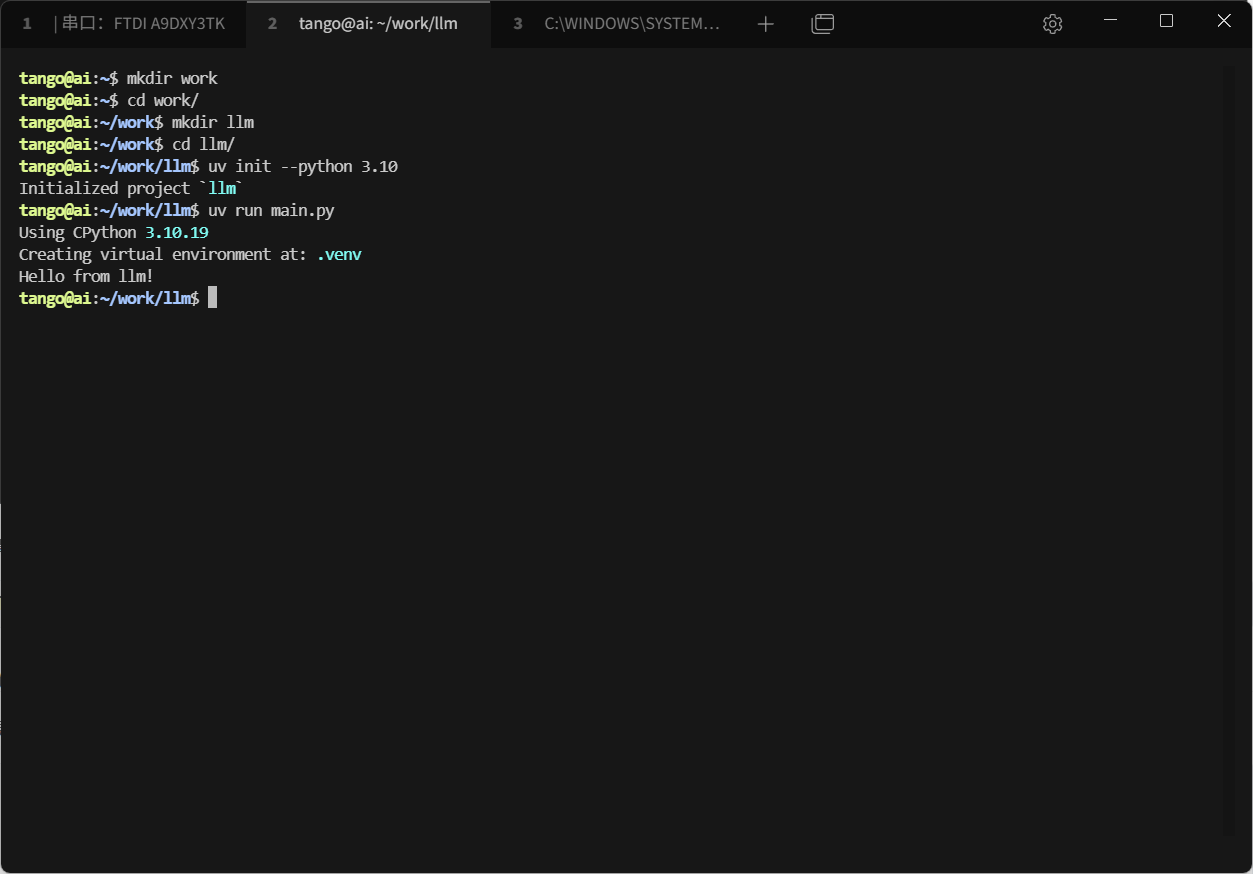This screenshot has height=874, width=1253.
Task: Click the 'Using CPython' output text
Action: [x=77, y=232]
